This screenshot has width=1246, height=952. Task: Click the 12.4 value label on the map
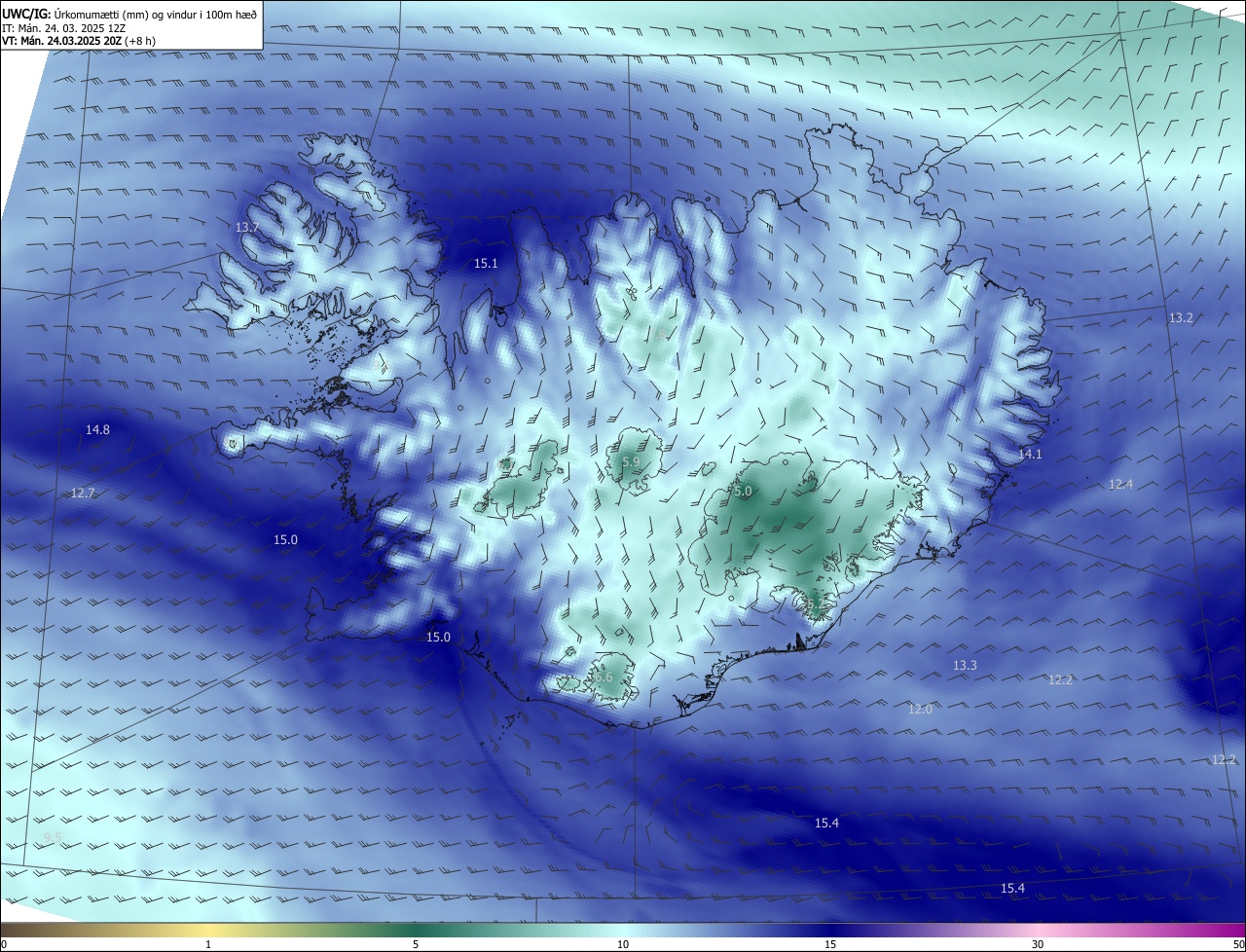pos(1121,485)
